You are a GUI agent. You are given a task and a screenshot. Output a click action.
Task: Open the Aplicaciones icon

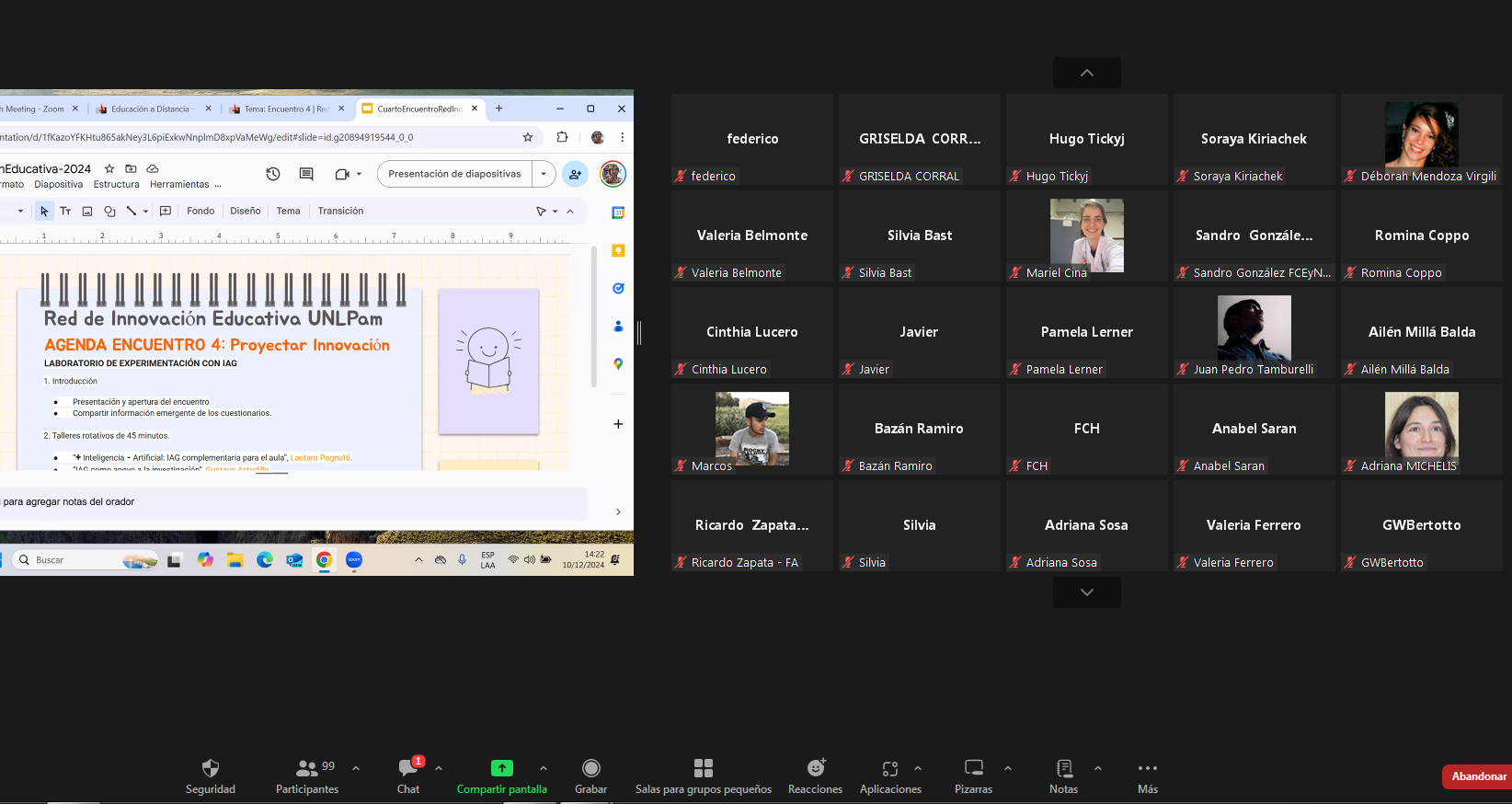point(890,768)
